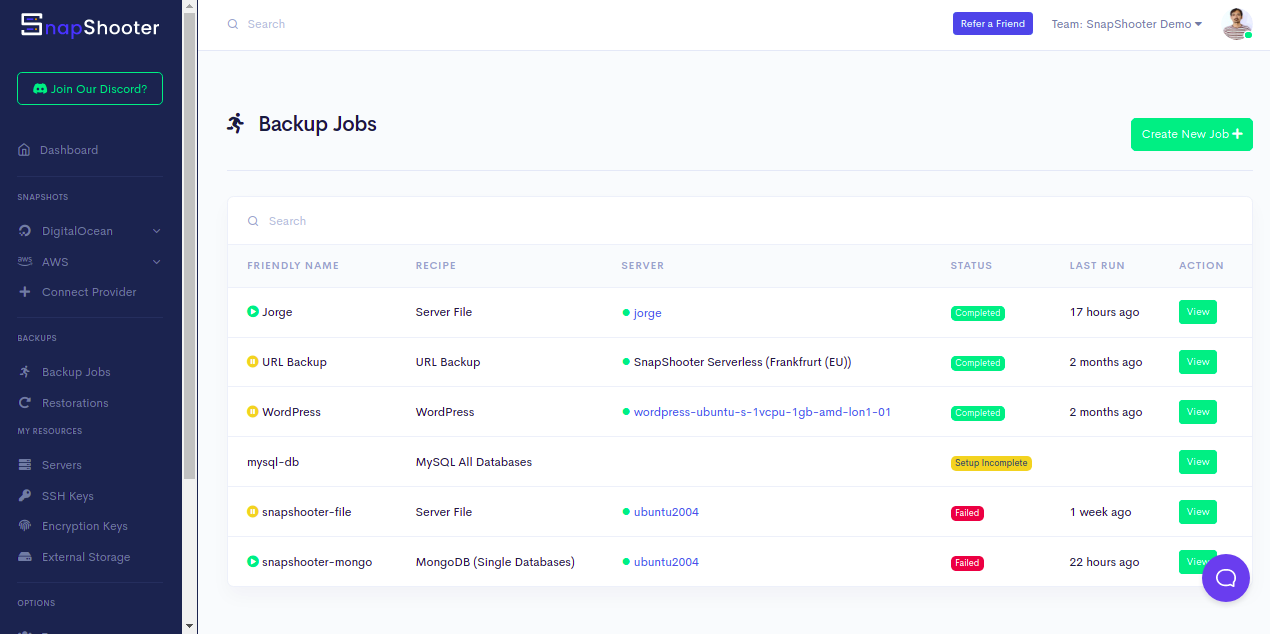Click the sidebar scrollbar down arrow
This screenshot has height=634, width=1270.
(x=190, y=626)
